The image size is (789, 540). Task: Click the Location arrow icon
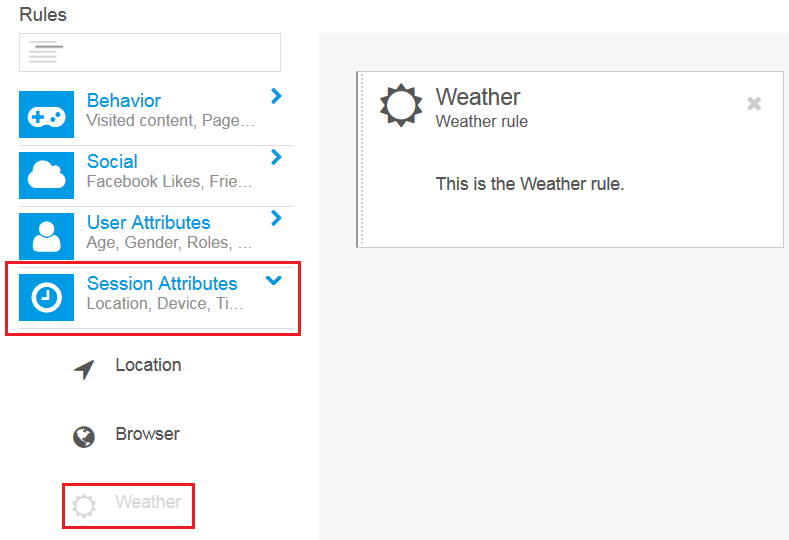pyautogui.click(x=84, y=369)
